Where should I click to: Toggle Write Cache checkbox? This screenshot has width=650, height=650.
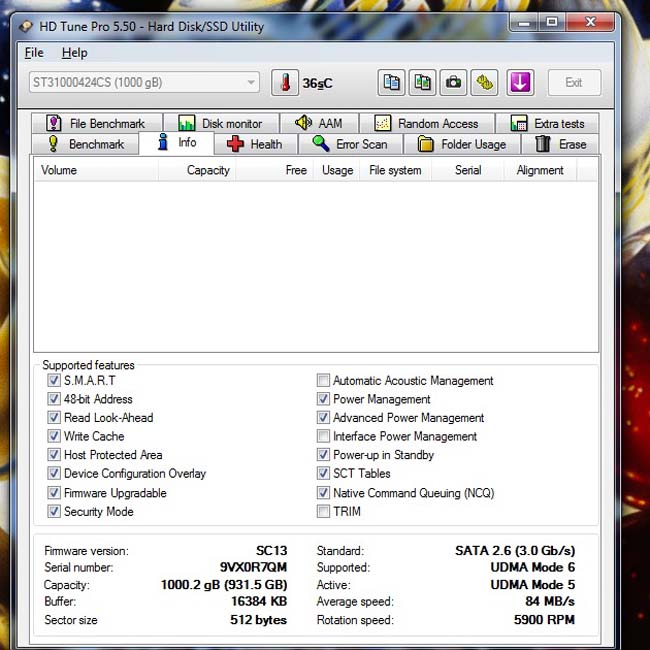click(x=54, y=436)
